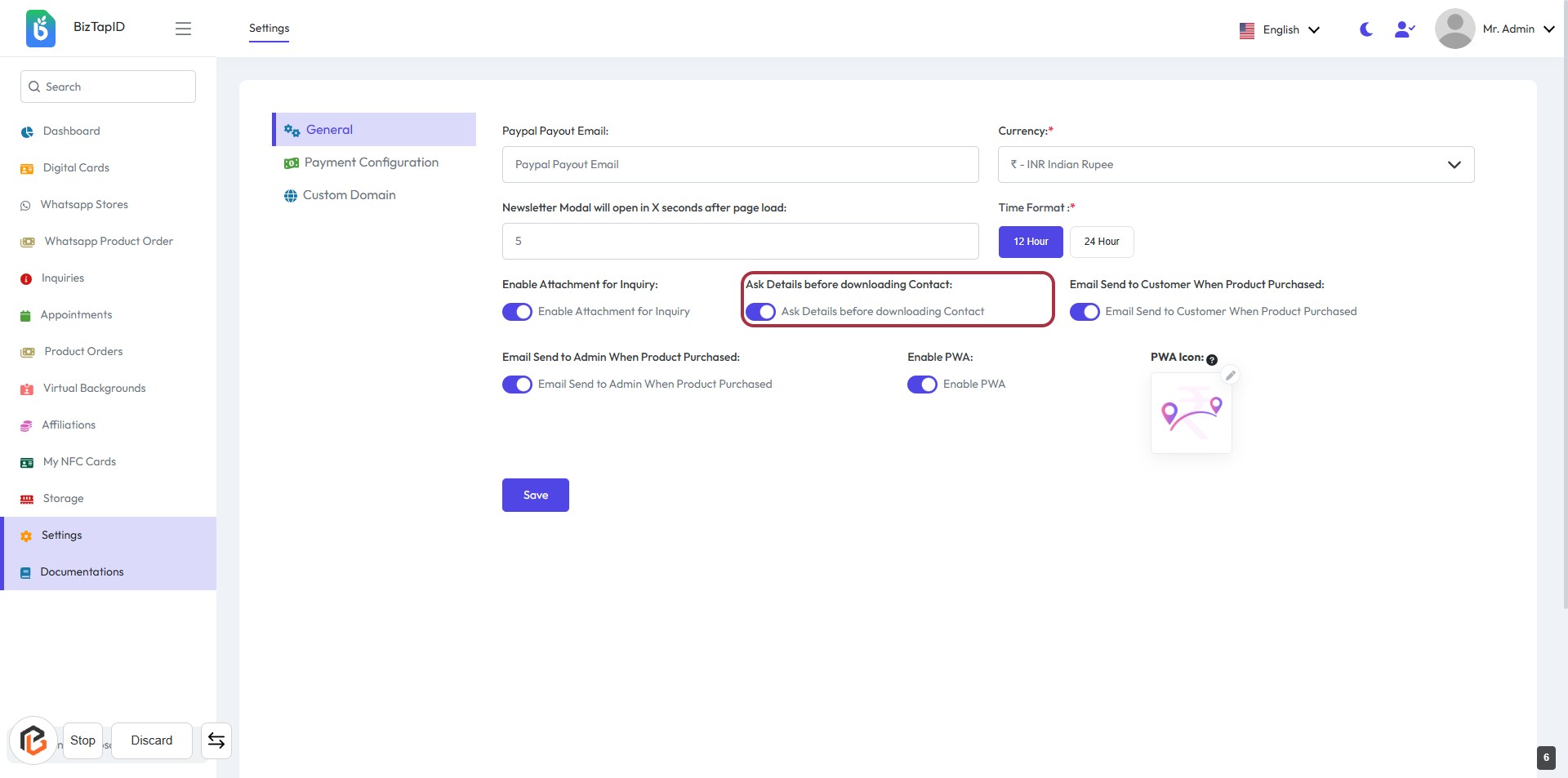Click the Save button
Image resolution: width=1568 pixels, height=778 pixels.
(535, 496)
